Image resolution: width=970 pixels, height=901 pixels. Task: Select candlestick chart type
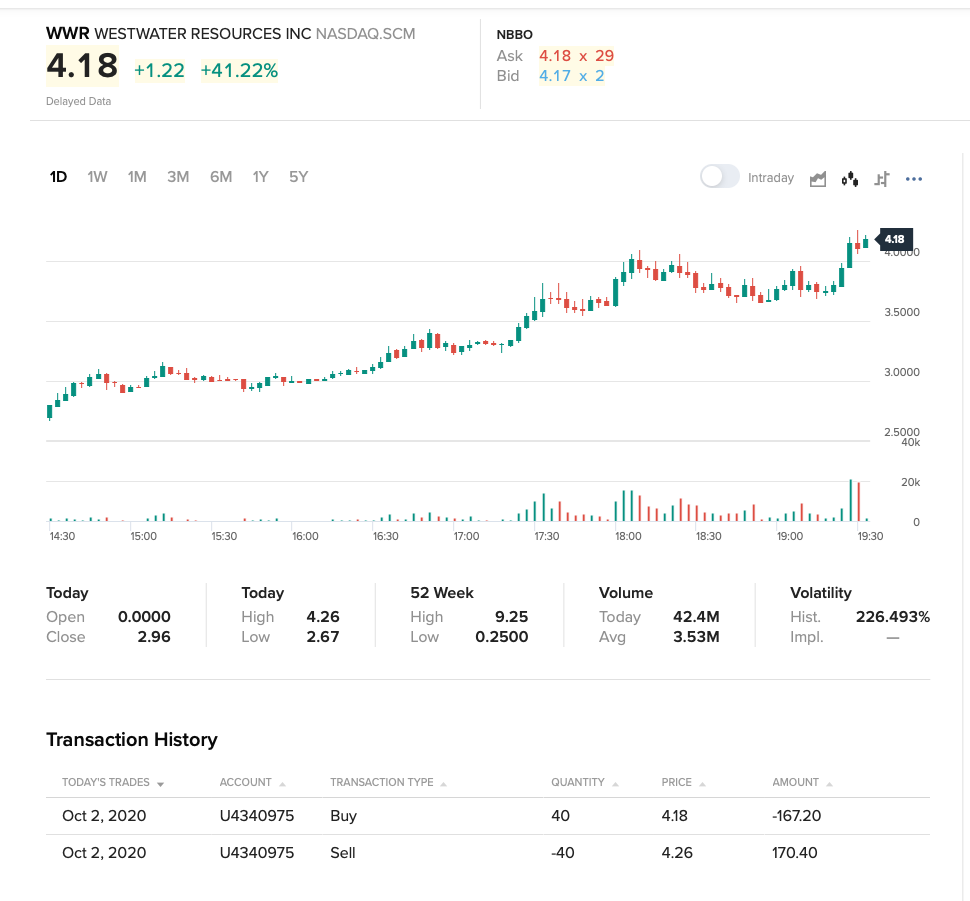coord(850,179)
